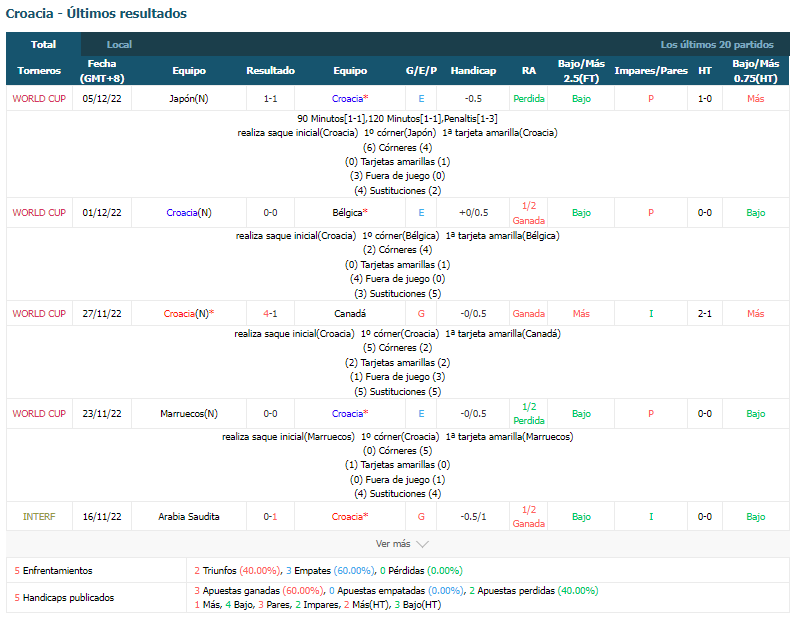Select WORLD CUP label dated 05/12/22
Screen dimensions: 798x619
tap(39, 98)
